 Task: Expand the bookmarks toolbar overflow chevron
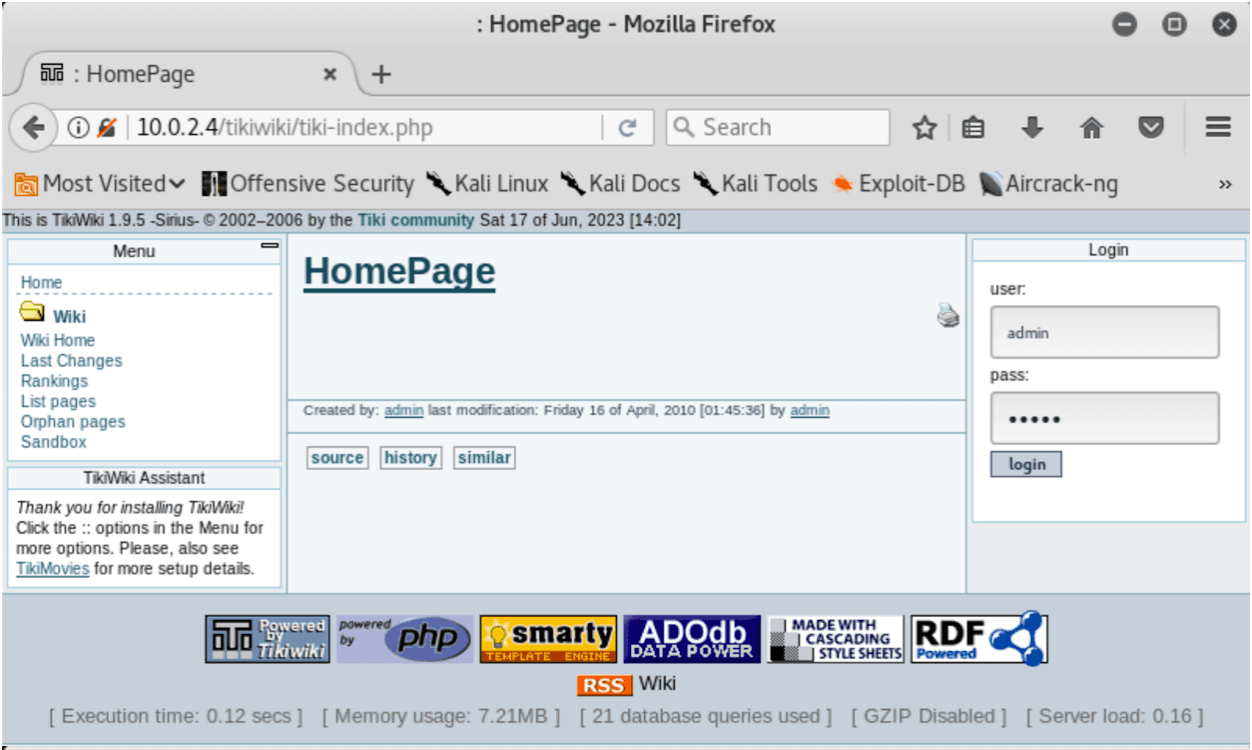pos(1225,184)
